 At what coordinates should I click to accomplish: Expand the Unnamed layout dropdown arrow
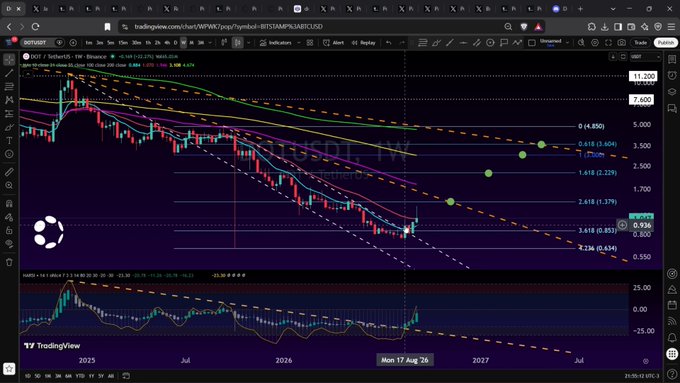(567, 43)
